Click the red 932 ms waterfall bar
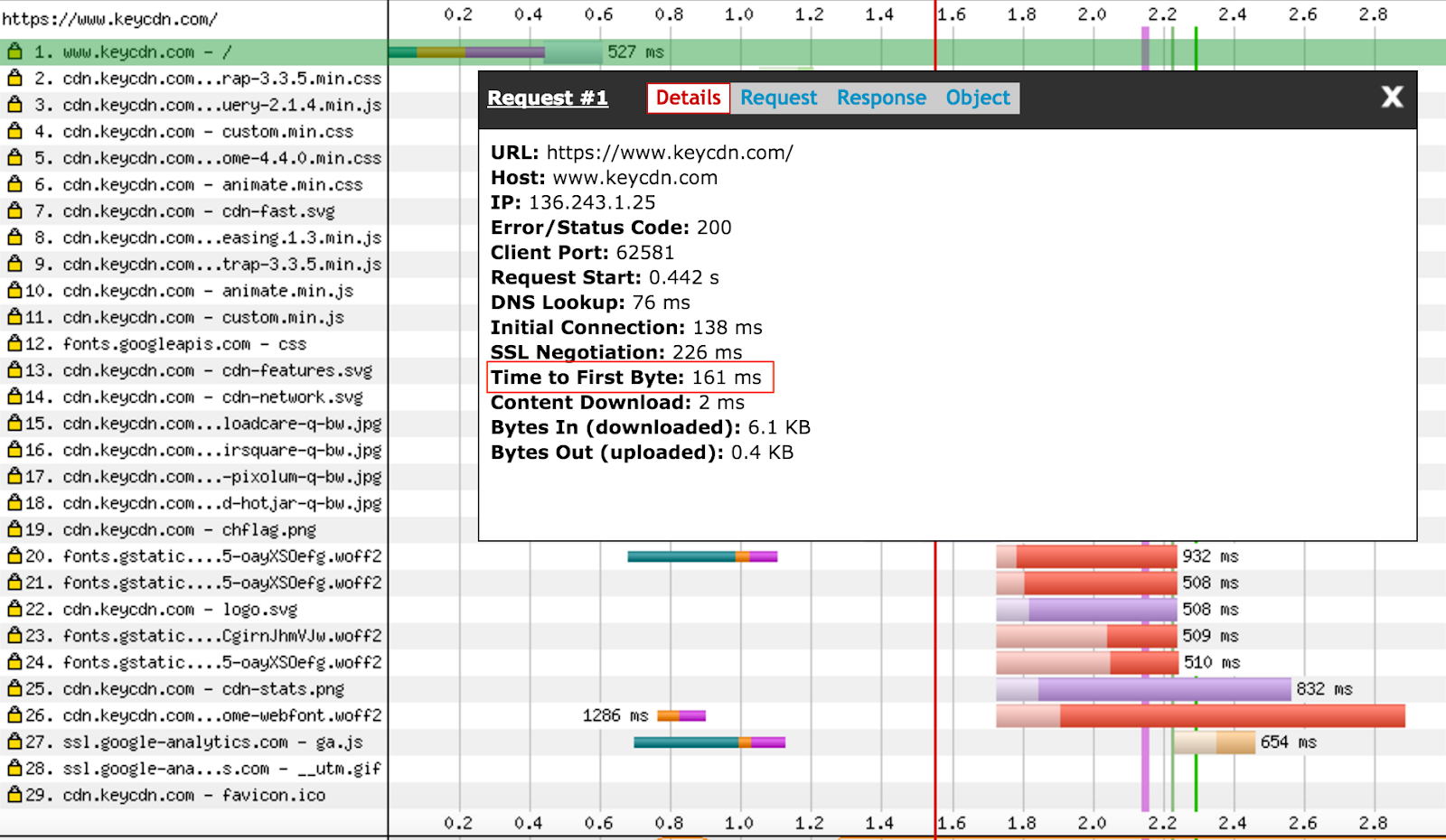This screenshot has width=1446, height=840. [x=1086, y=556]
